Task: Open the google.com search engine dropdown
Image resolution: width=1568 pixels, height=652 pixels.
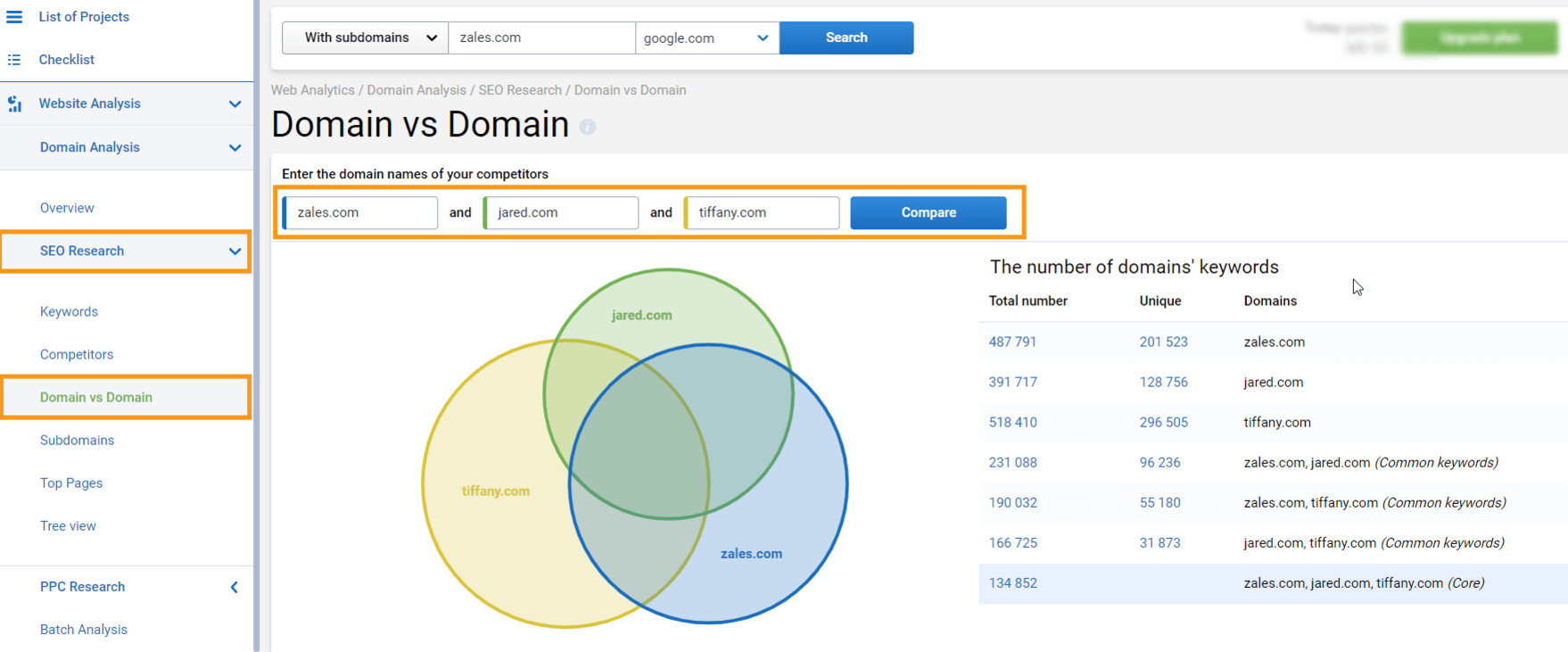Action: pyautogui.click(x=707, y=37)
